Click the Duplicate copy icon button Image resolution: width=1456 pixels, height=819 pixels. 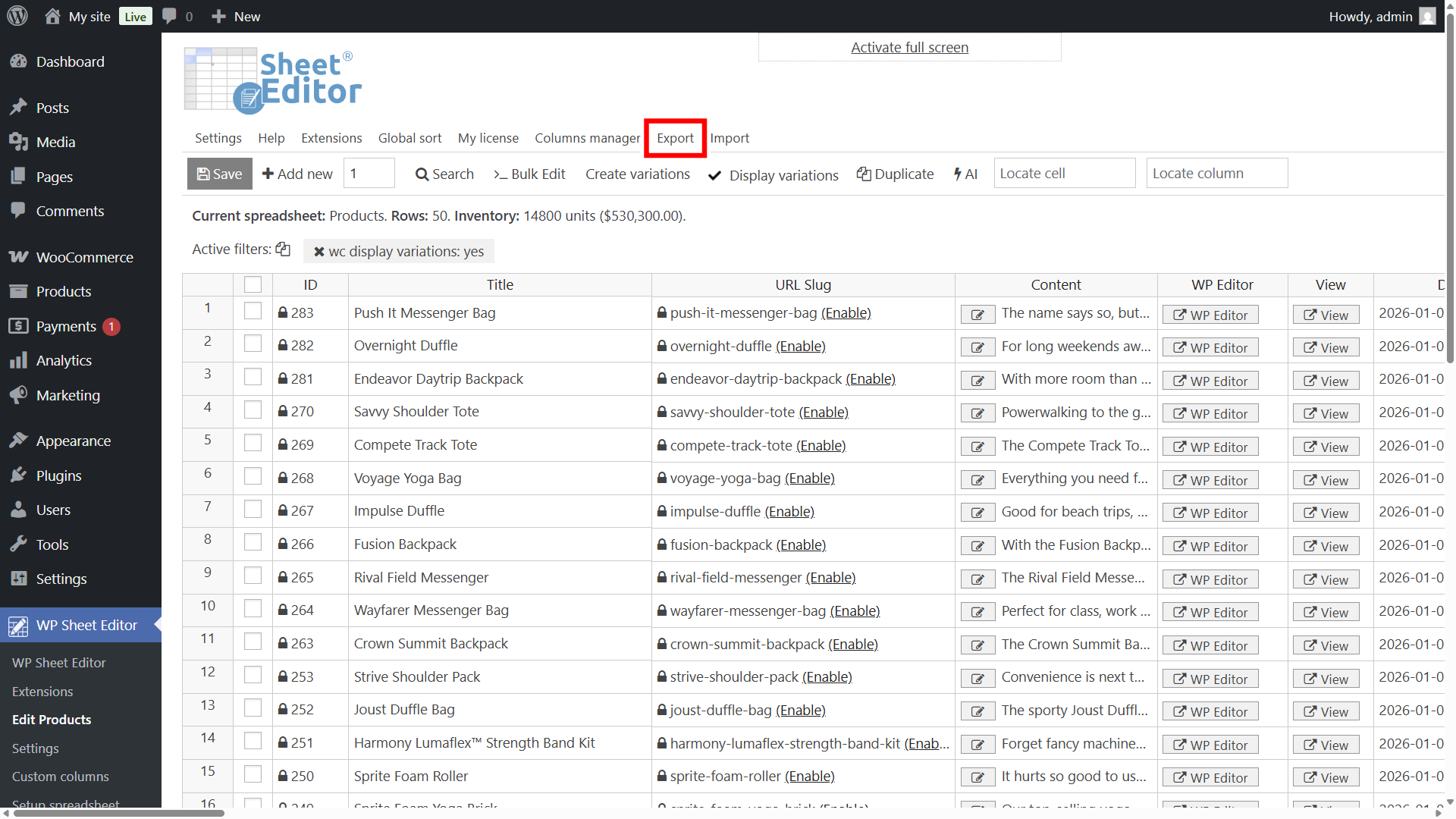click(x=895, y=174)
